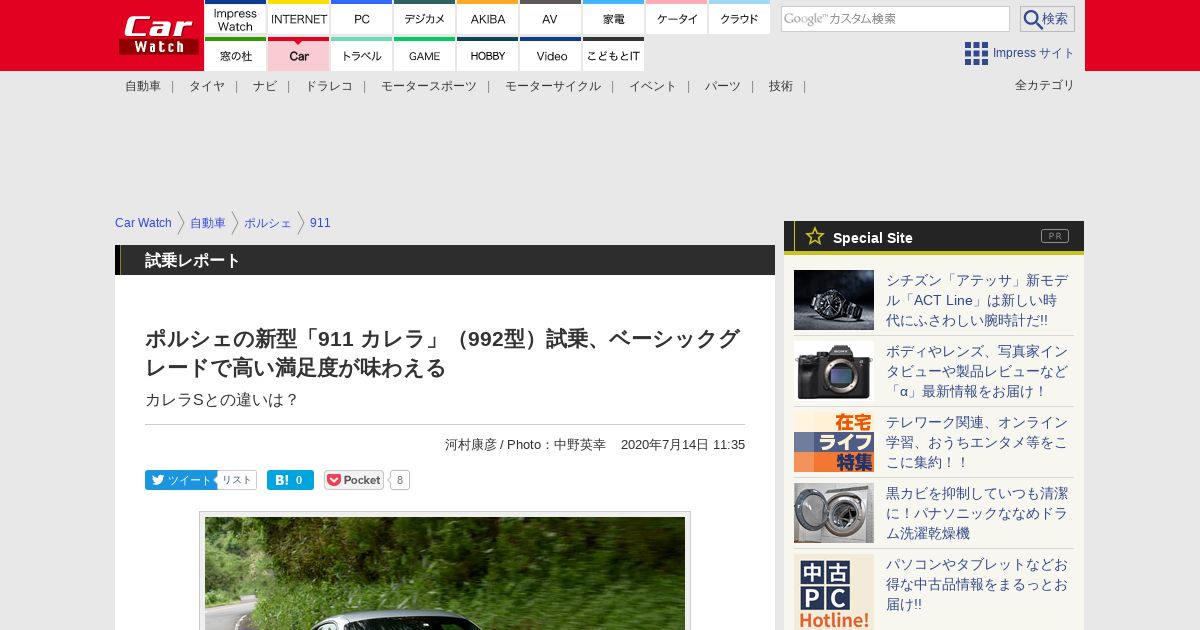Viewport: 1200px width, 630px height.
Task: Open the トラベル Watch tab
Action: 362,55
